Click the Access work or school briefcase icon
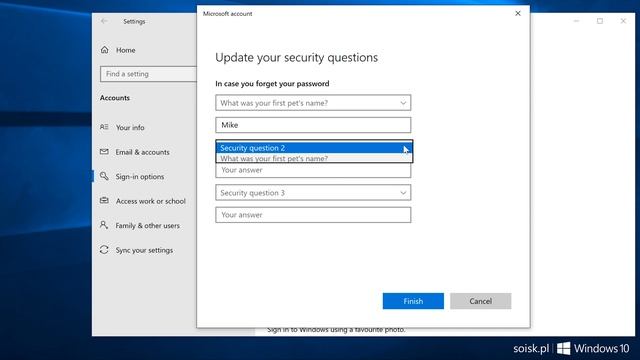 (x=104, y=200)
